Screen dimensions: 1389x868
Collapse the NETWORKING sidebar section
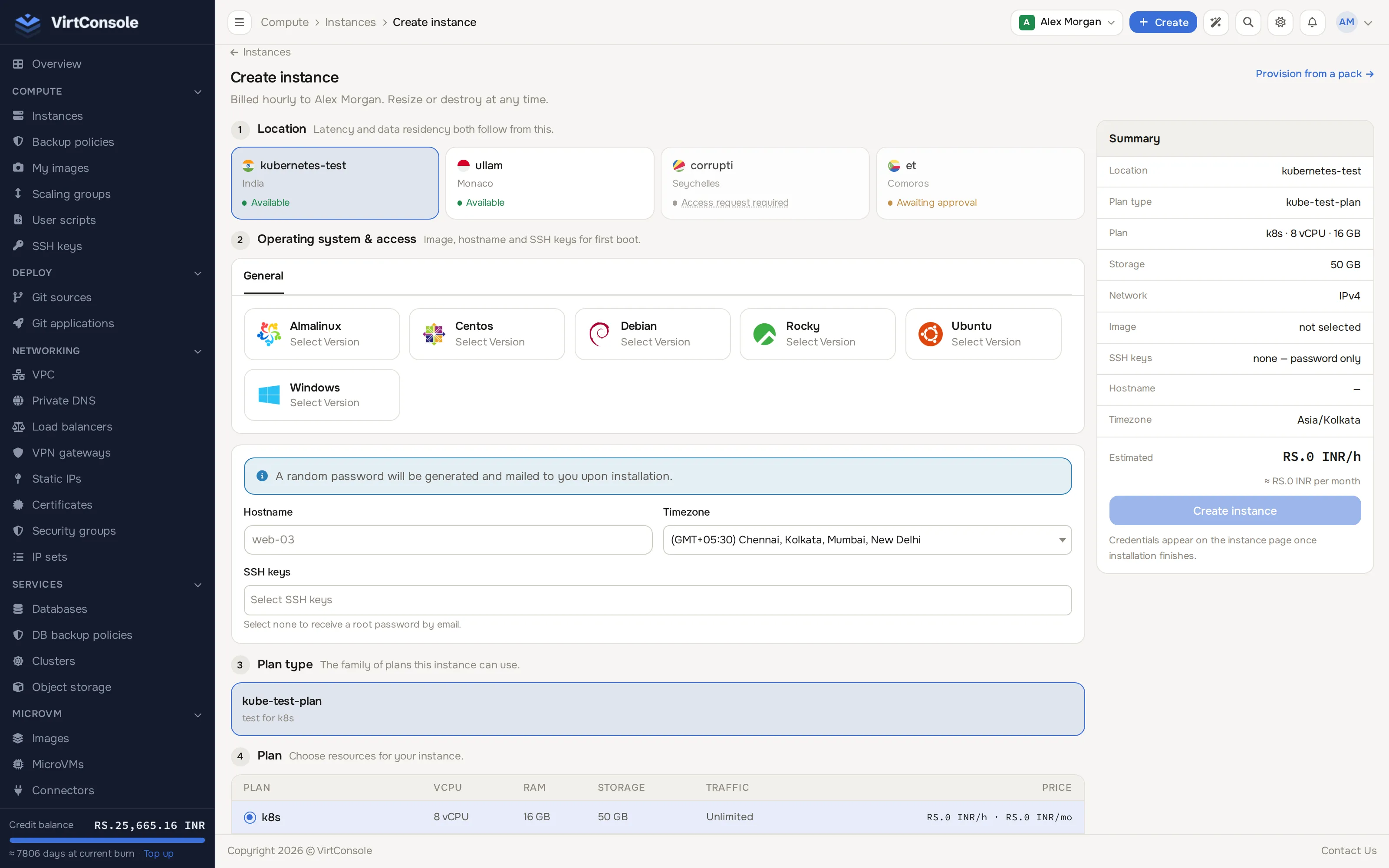tap(197, 352)
